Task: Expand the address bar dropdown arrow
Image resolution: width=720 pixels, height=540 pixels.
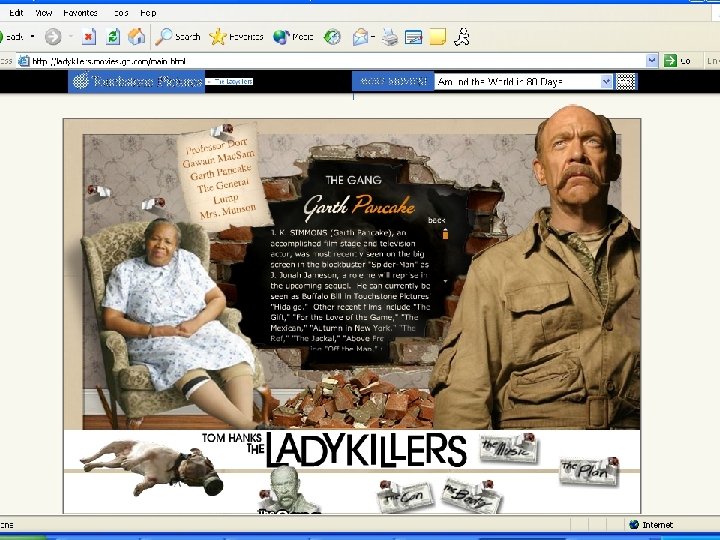Action: [652, 61]
